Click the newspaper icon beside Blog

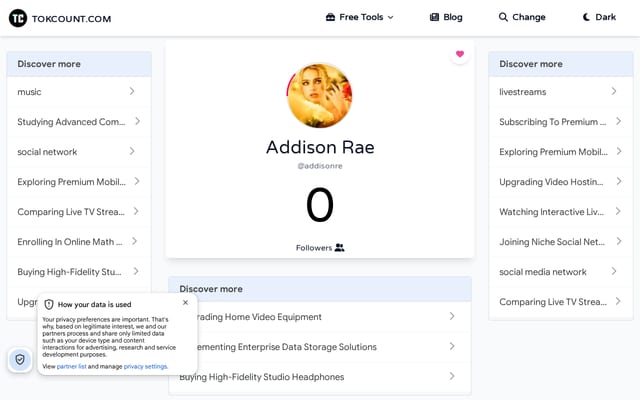[434, 17]
